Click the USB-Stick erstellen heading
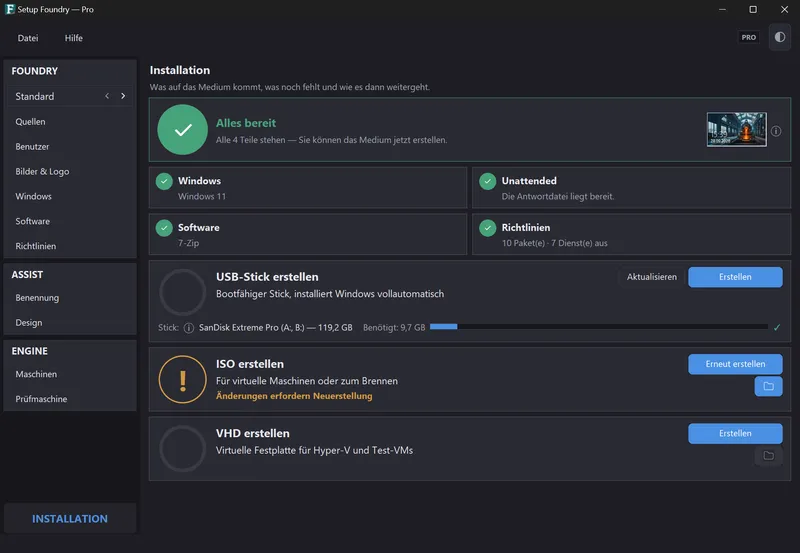 (267, 276)
